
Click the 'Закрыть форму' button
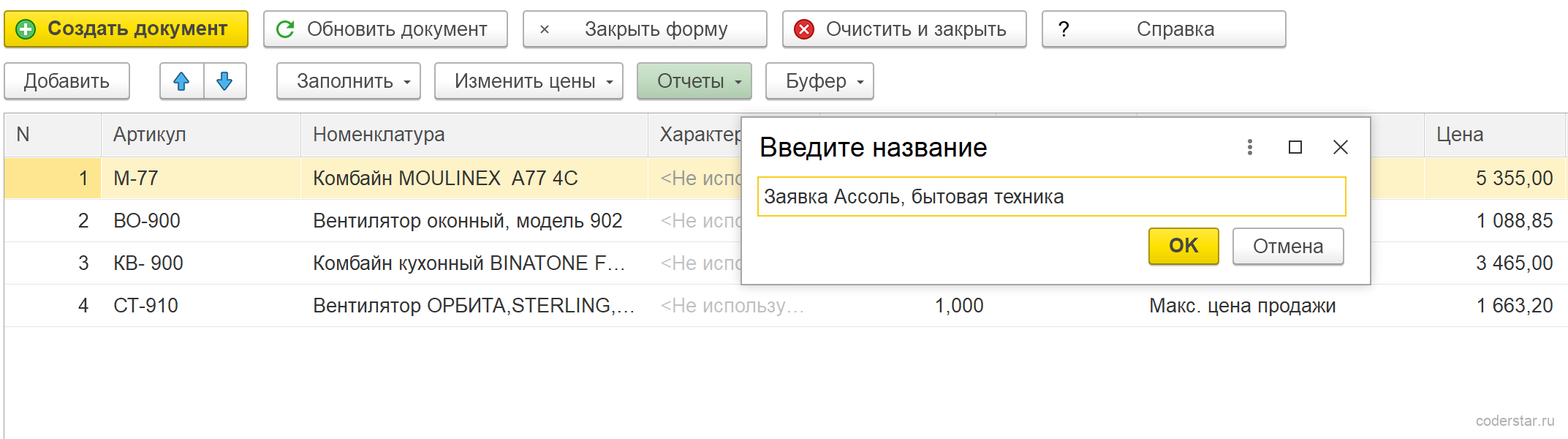pyautogui.click(x=645, y=29)
